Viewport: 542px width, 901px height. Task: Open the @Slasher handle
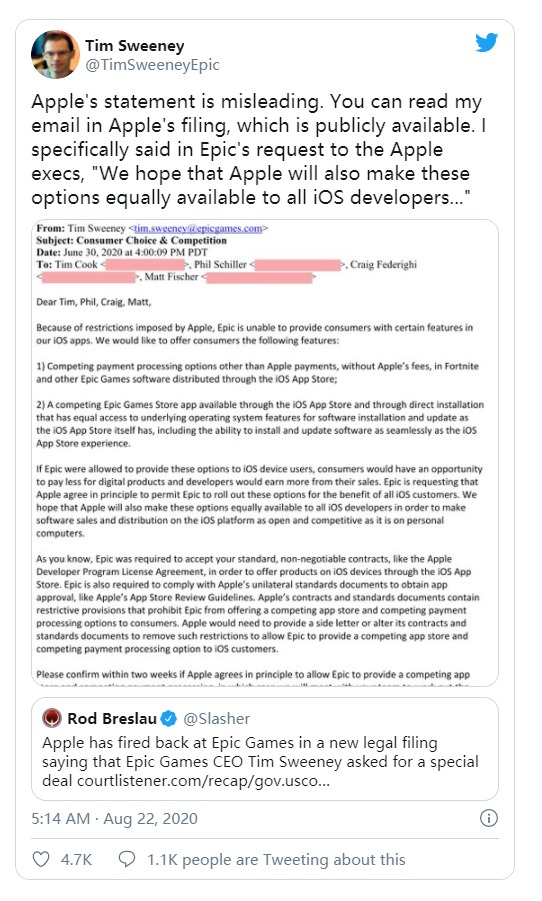click(x=217, y=718)
